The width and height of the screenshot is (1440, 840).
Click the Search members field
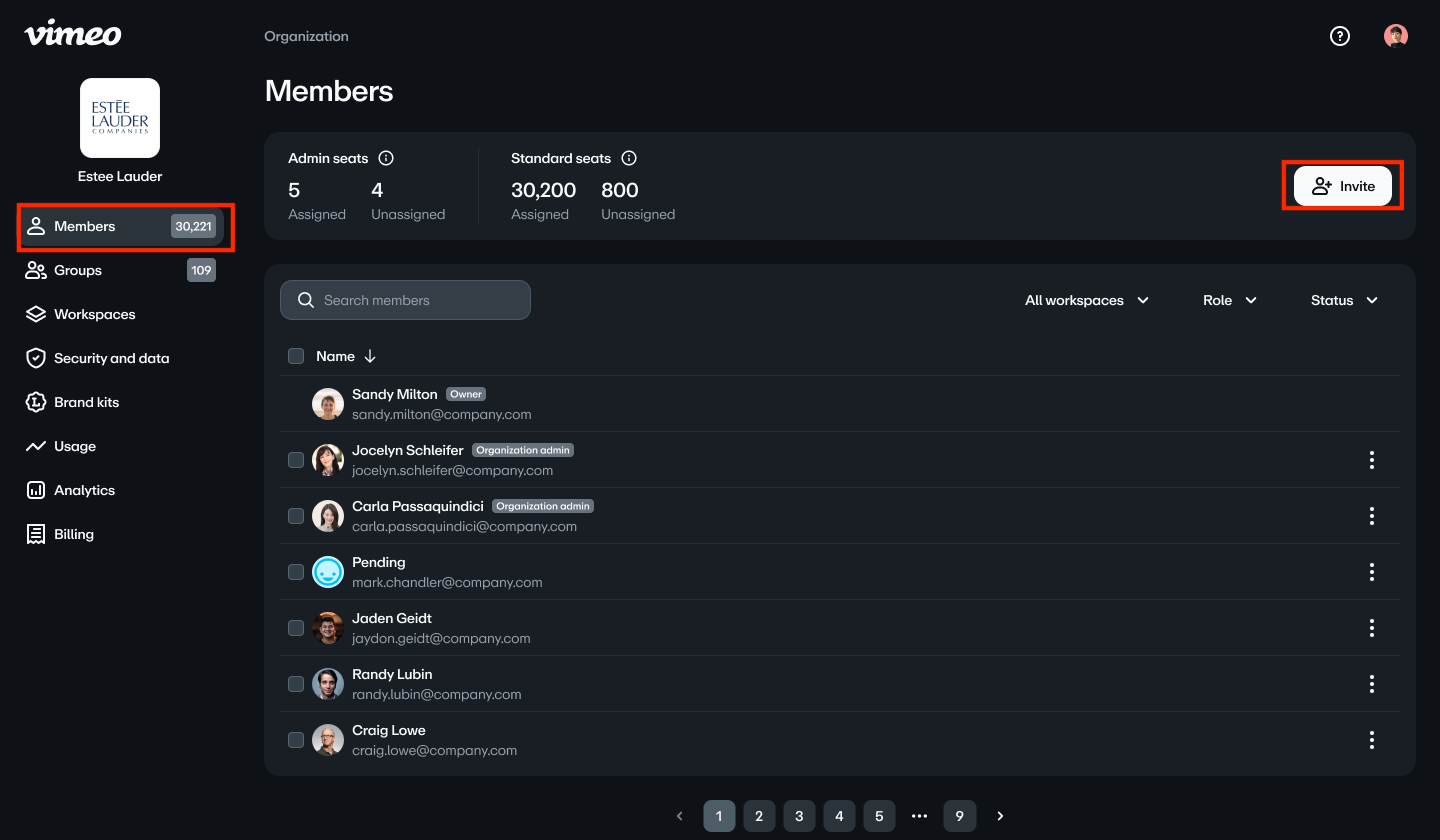(405, 300)
